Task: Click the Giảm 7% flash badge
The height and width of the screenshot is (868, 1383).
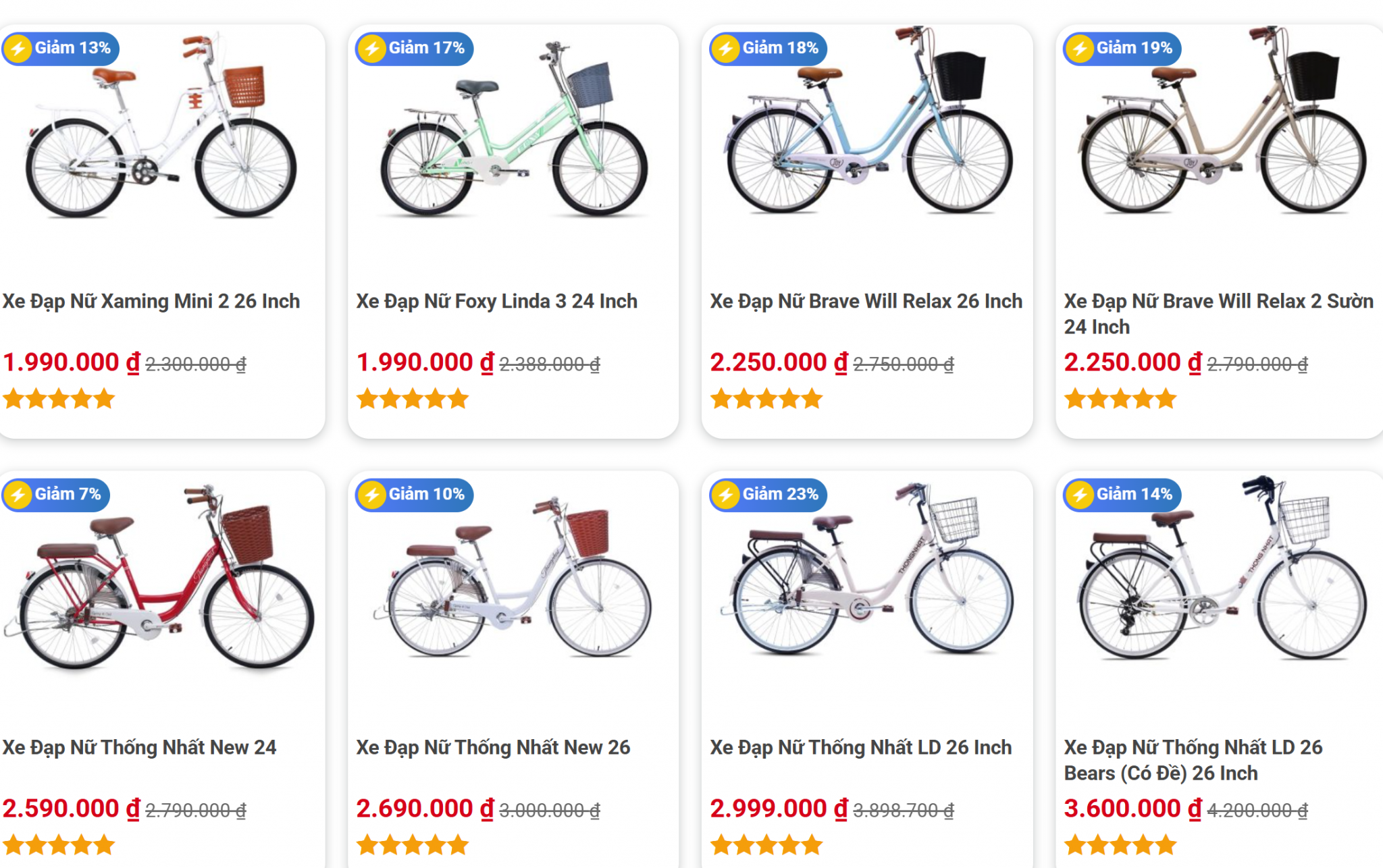Action: (56, 494)
